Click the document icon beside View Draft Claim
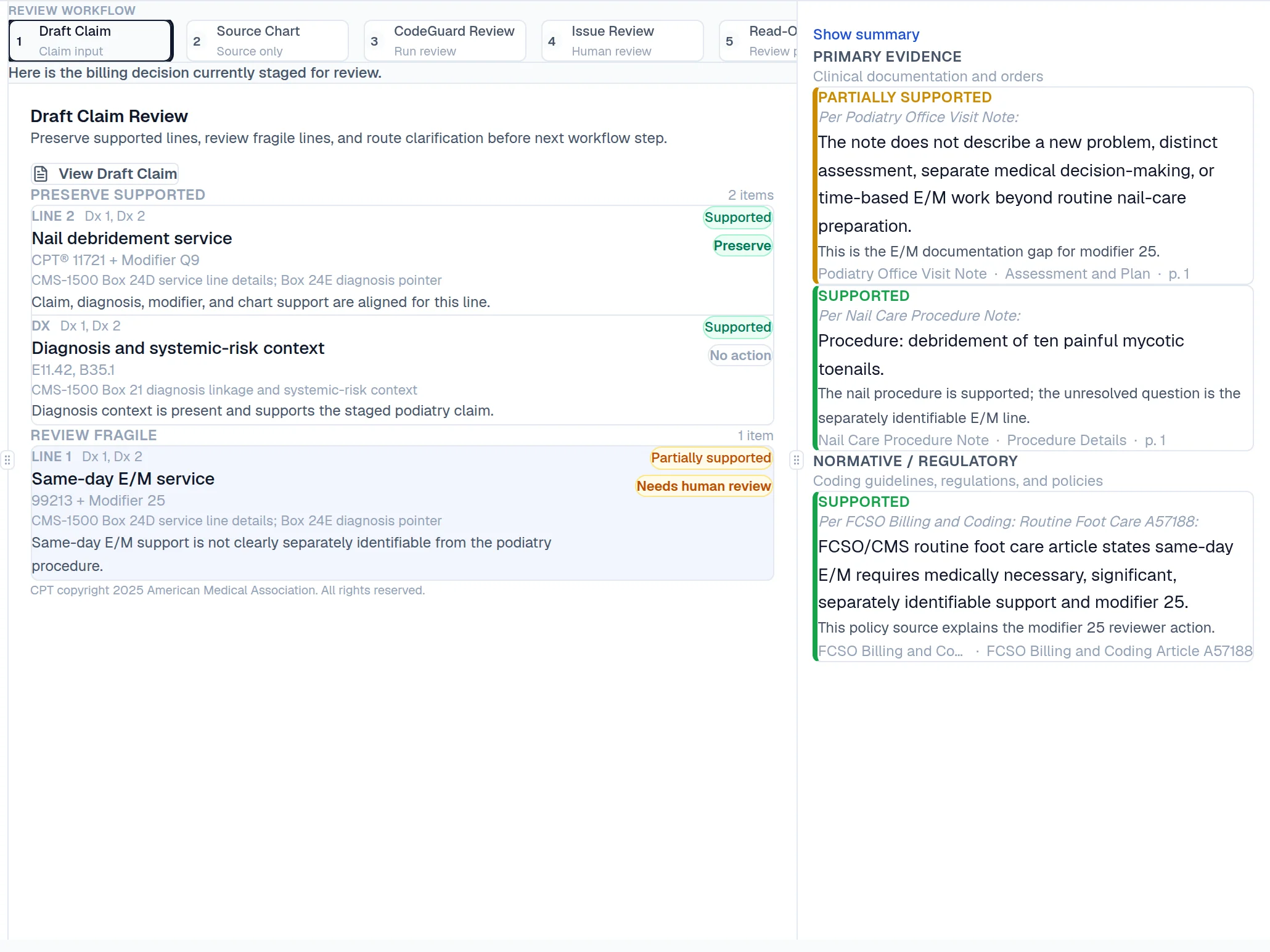This screenshot has height=952, width=1270. click(41, 174)
